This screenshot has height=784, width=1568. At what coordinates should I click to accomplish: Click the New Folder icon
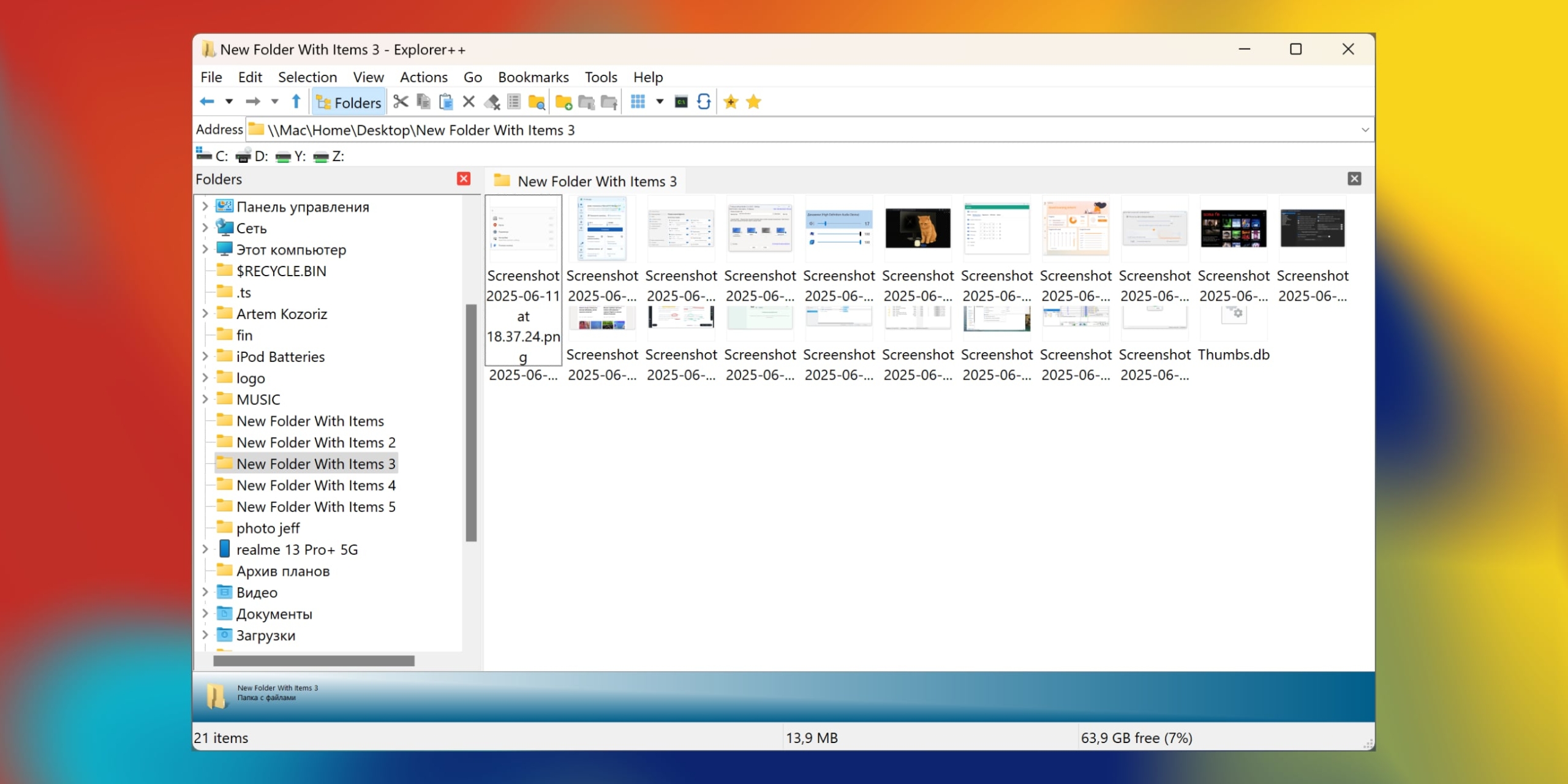point(563,102)
